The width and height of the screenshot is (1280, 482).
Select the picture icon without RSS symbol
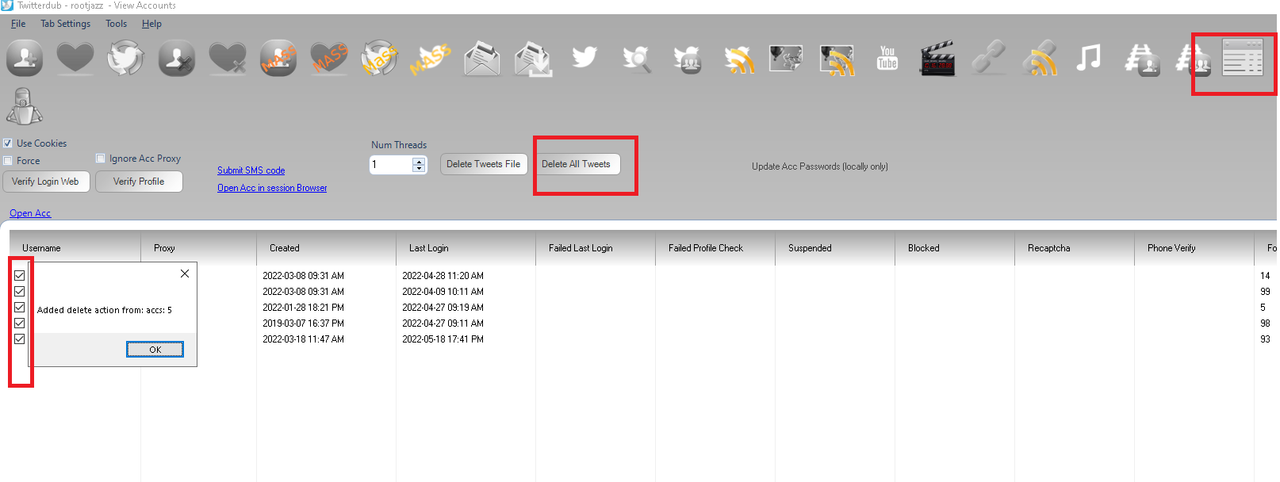(x=787, y=58)
